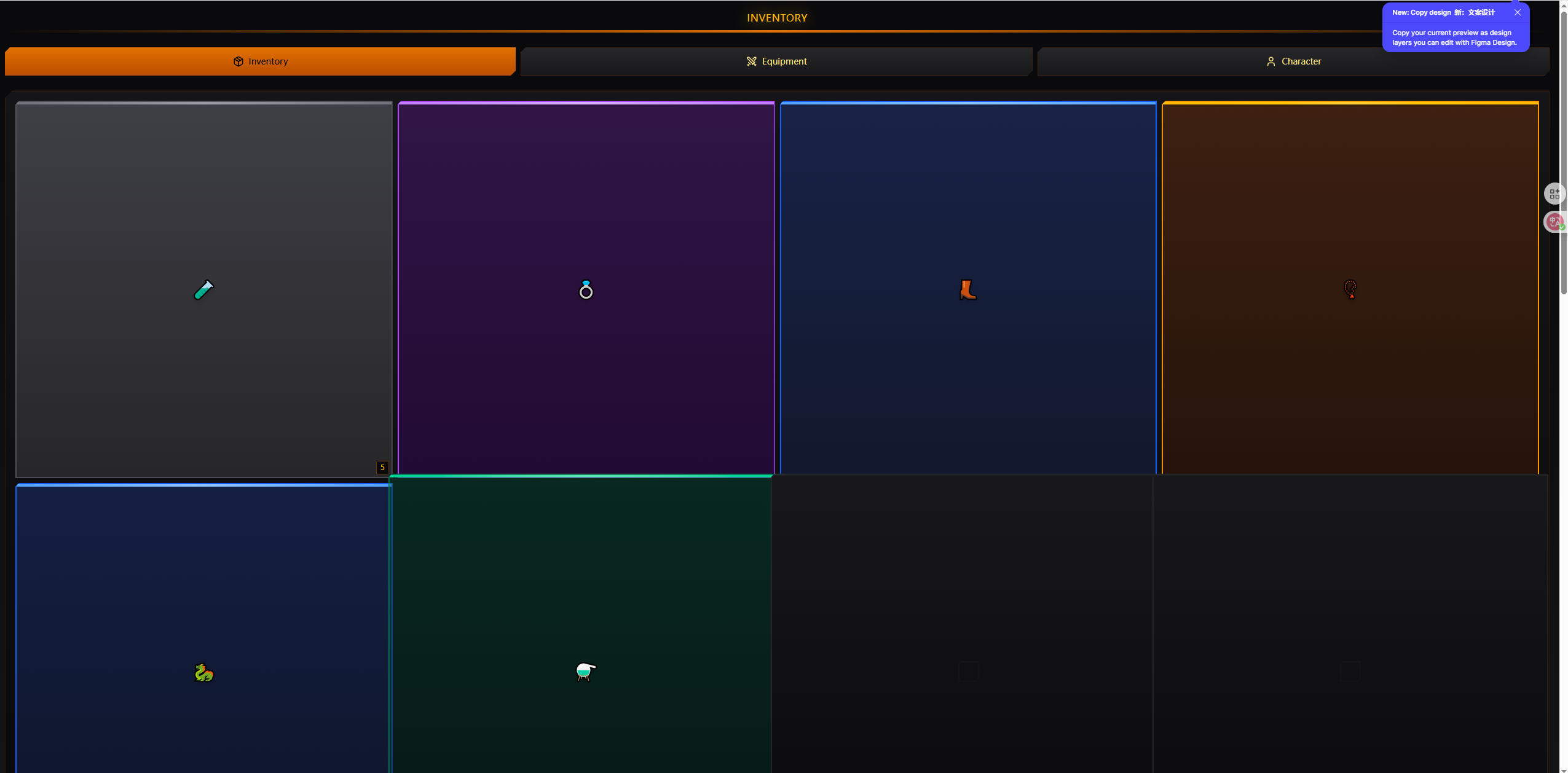
Task: Select the orange boot item
Action: point(968,289)
